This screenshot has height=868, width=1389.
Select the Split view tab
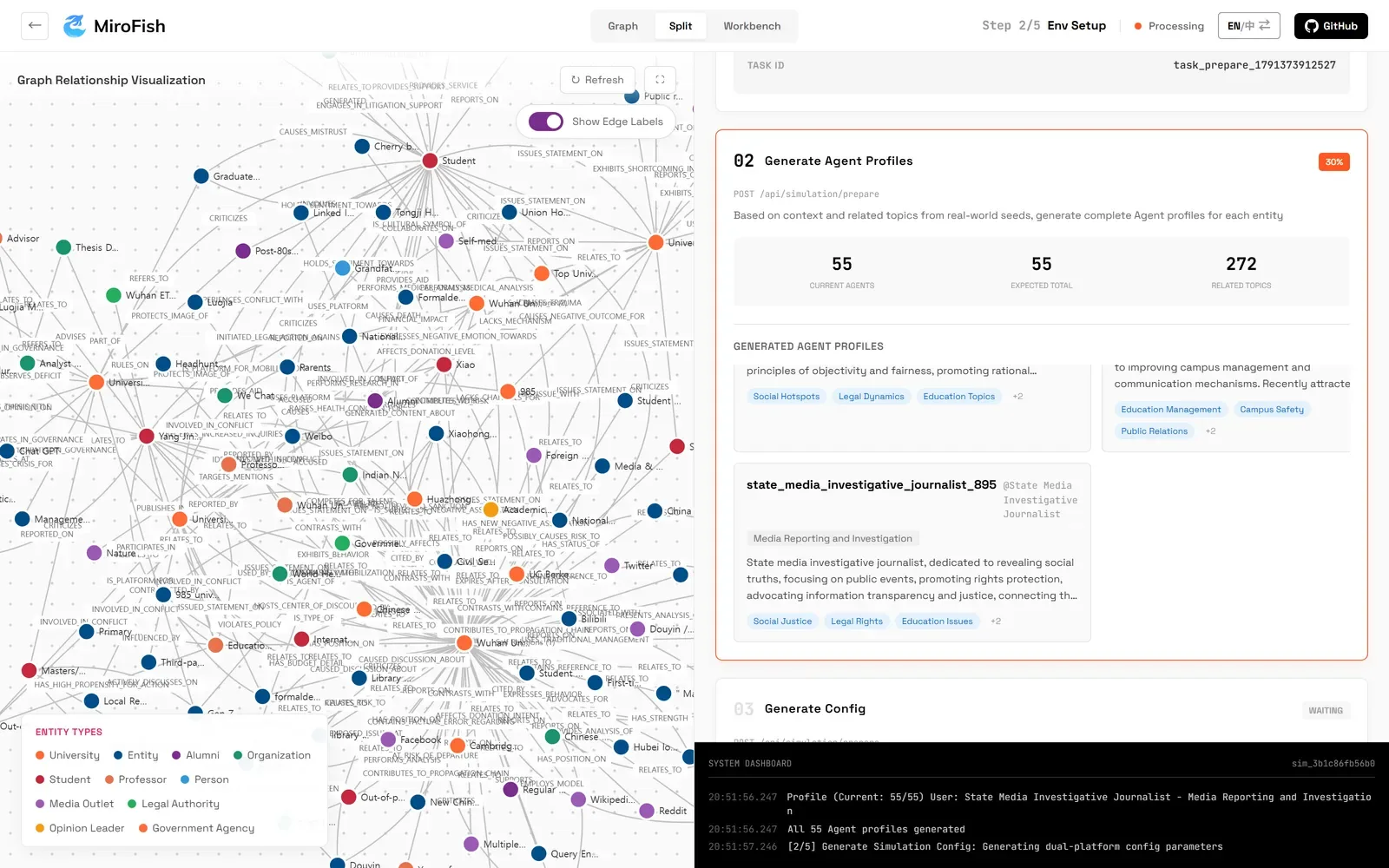[x=681, y=26]
